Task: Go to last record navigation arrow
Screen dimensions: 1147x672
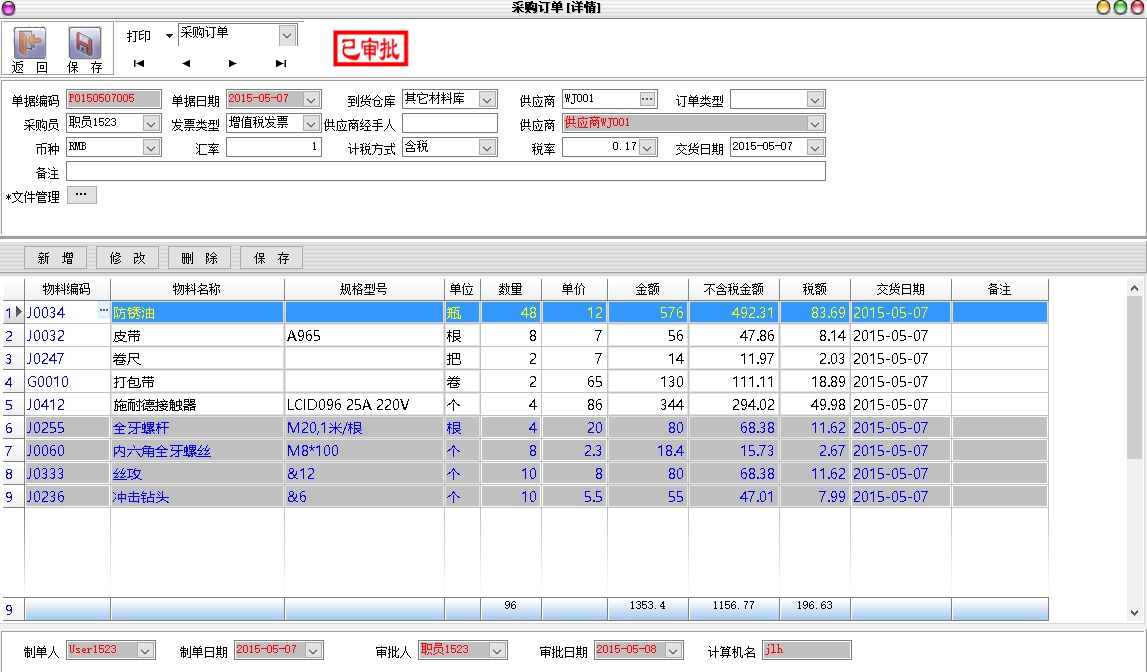Action: [280, 64]
